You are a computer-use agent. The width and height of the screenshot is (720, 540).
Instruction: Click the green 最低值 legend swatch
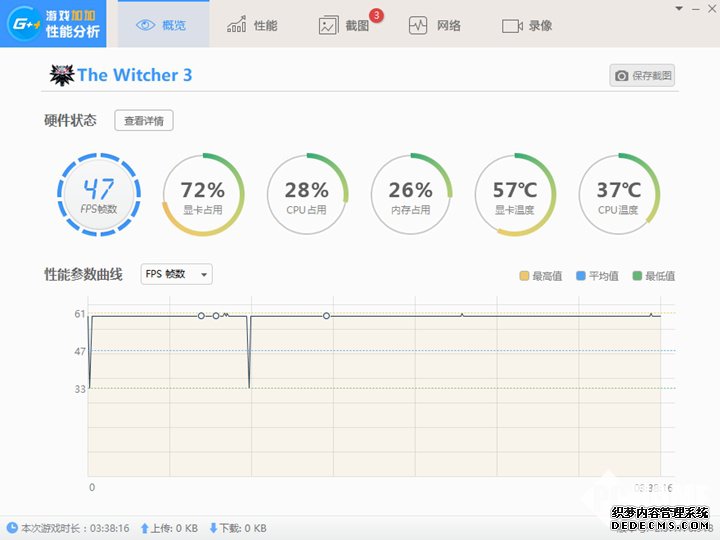click(637, 276)
